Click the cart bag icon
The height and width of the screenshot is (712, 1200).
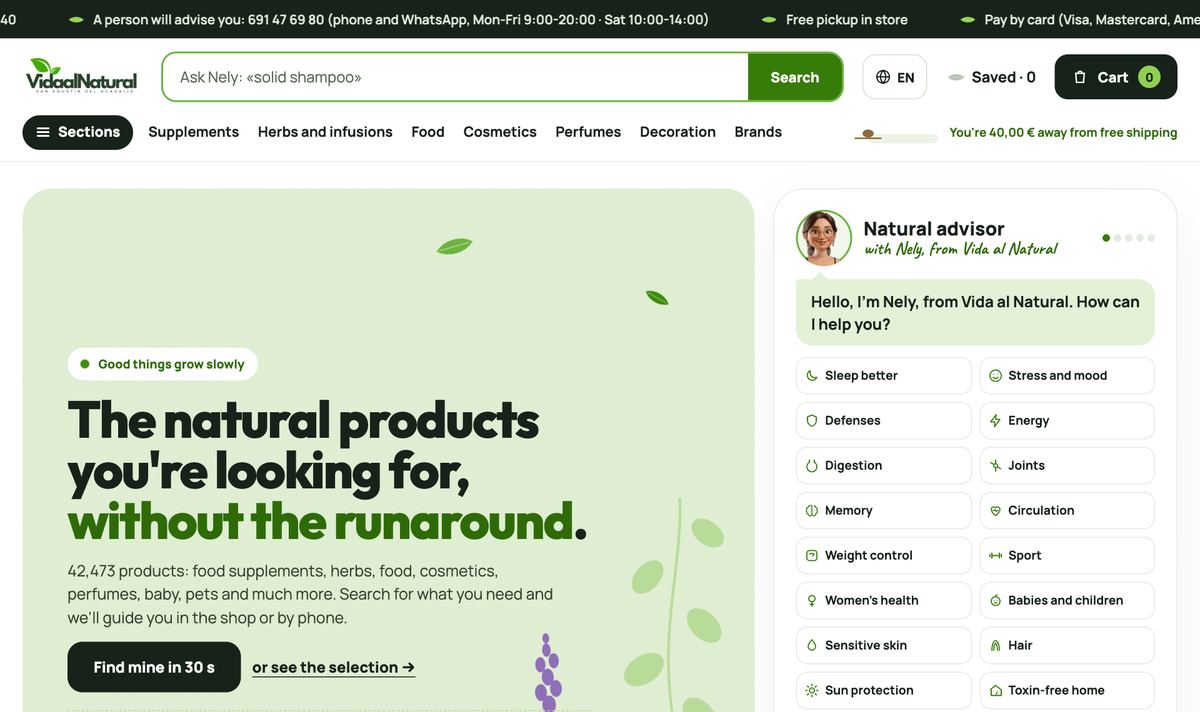click(x=1080, y=77)
